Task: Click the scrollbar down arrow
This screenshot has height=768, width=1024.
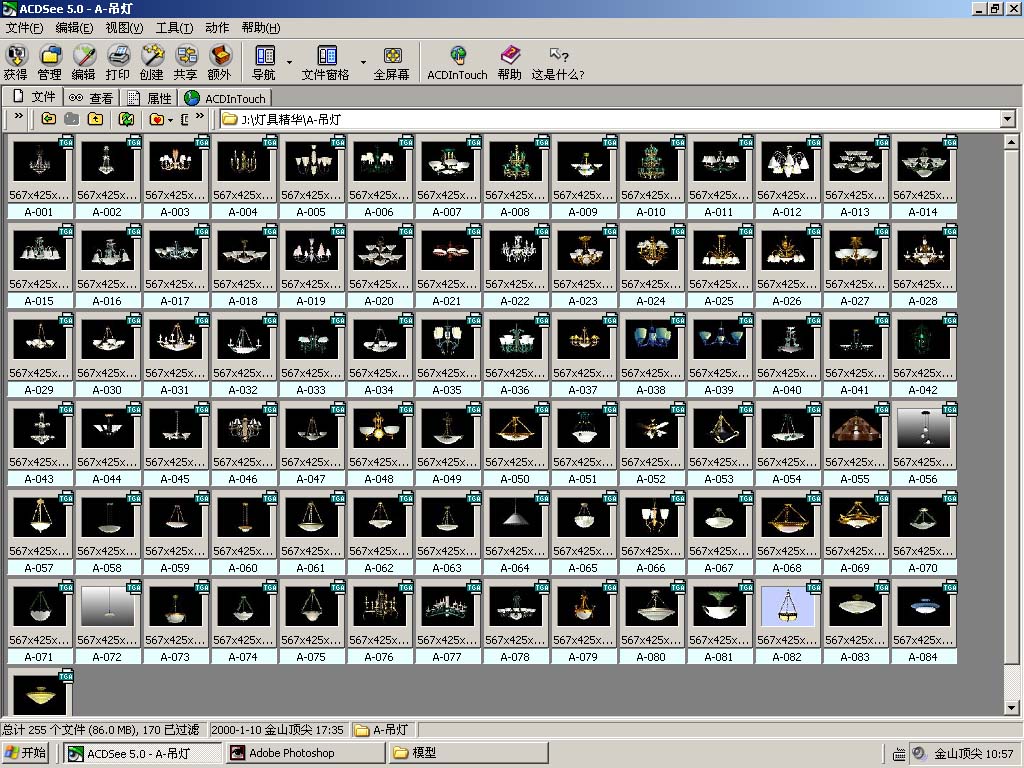Action: [x=1011, y=707]
